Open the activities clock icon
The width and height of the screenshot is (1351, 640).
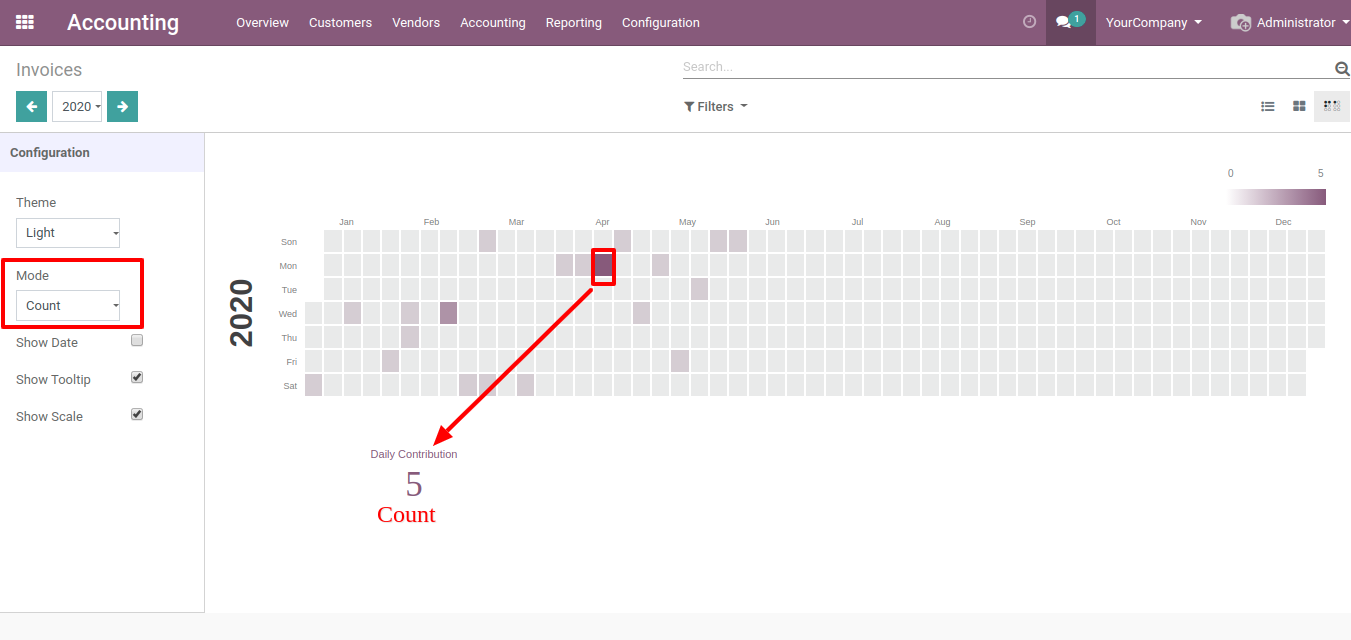point(1029,22)
